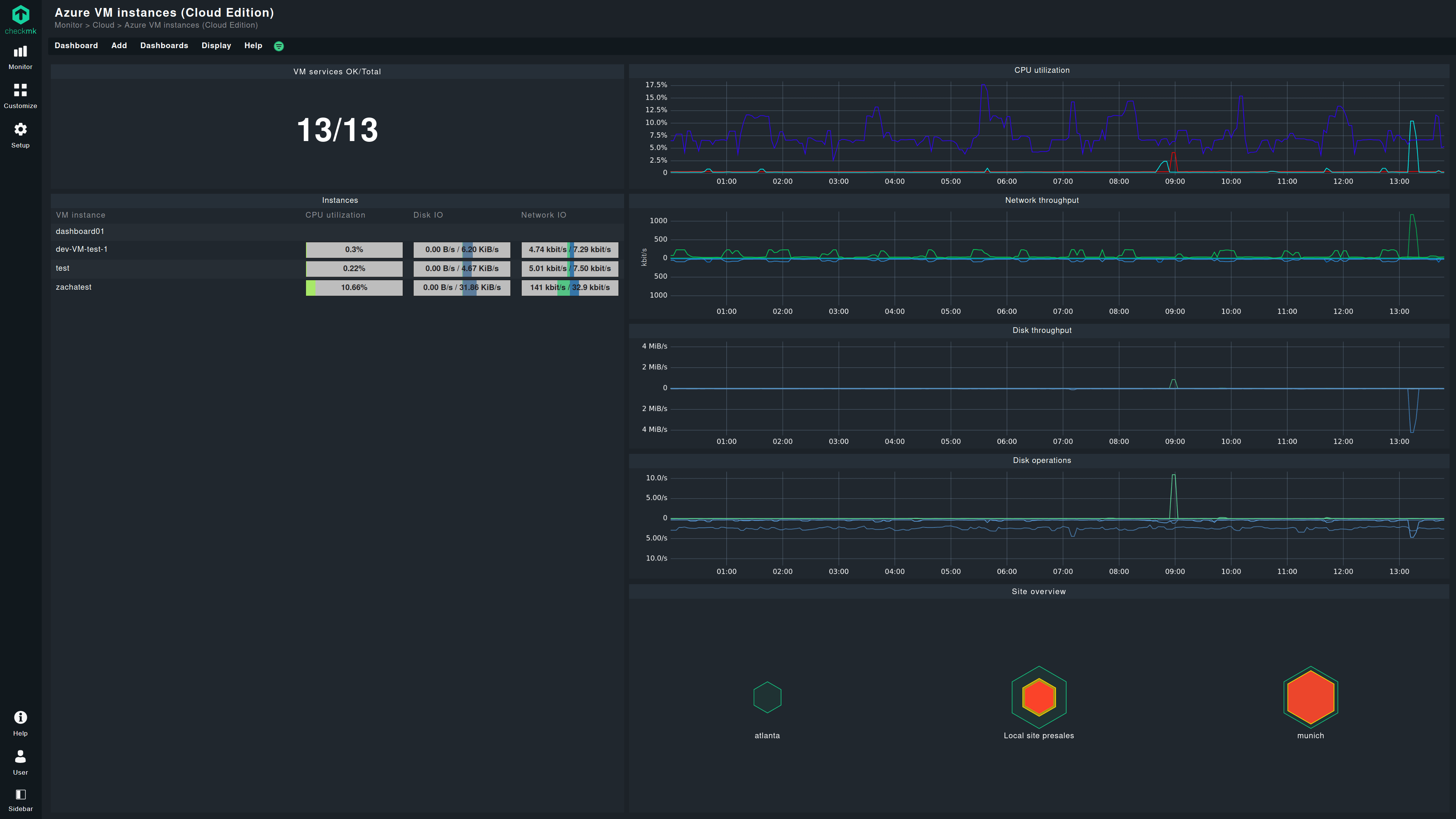Open the Display menu
The width and height of the screenshot is (1456, 819).
217,46
